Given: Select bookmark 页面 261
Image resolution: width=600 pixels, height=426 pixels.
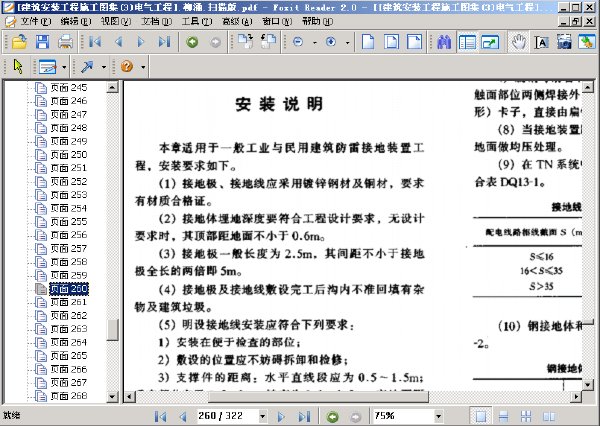Looking at the screenshot, I should pos(68,302).
